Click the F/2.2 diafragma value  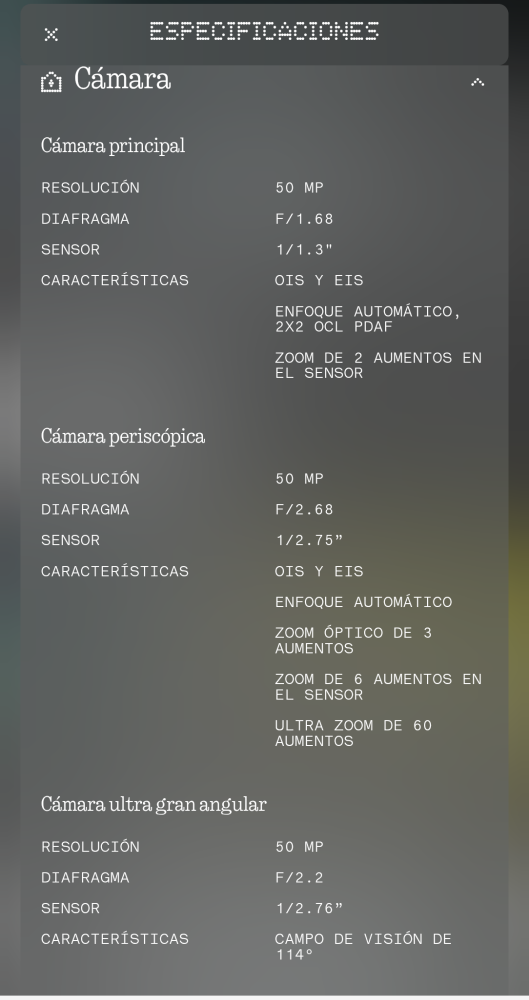tap(299, 878)
